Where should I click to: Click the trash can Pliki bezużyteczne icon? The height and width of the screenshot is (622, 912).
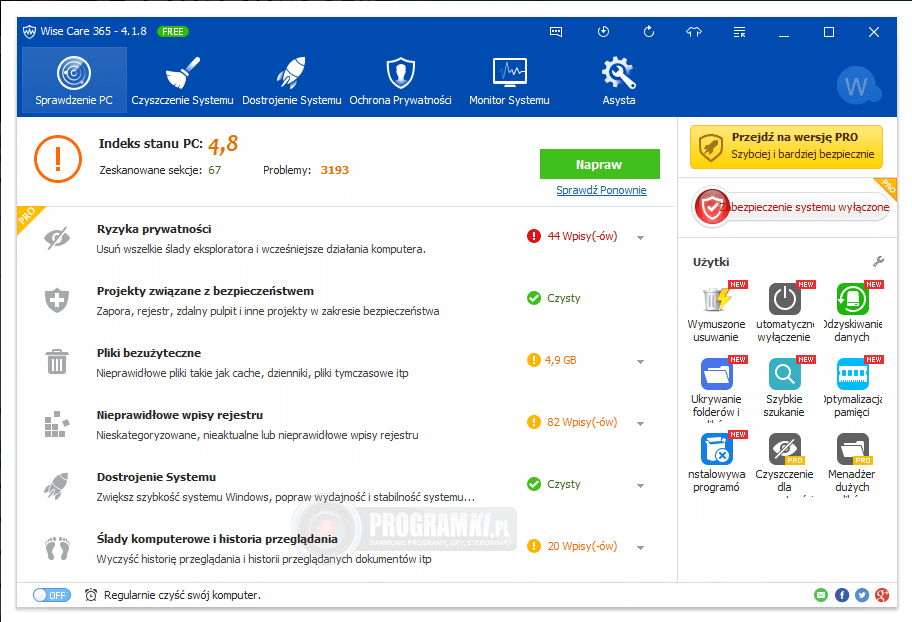pos(57,361)
